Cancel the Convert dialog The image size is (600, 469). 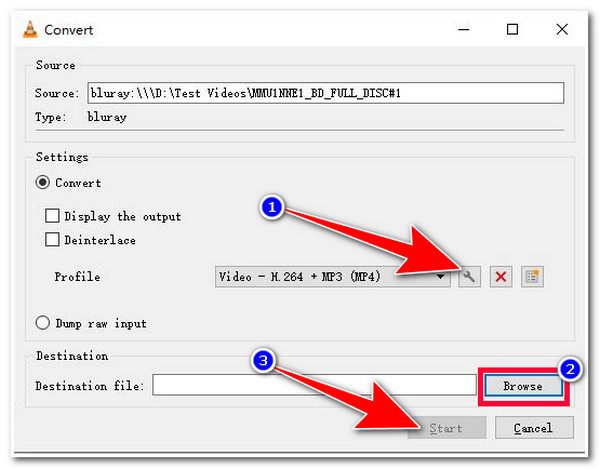(x=534, y=428)
